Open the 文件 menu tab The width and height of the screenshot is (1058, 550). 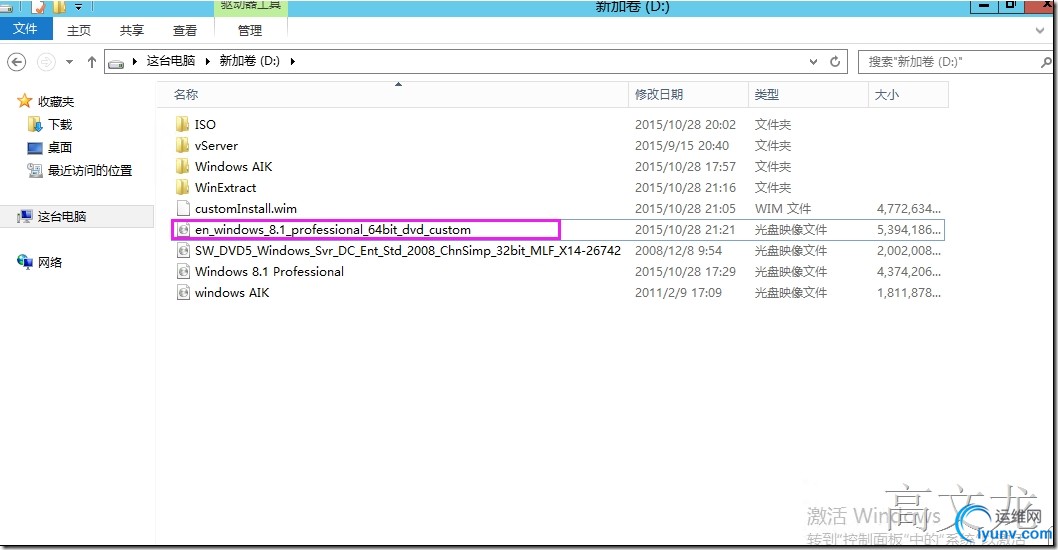point(25,29)
